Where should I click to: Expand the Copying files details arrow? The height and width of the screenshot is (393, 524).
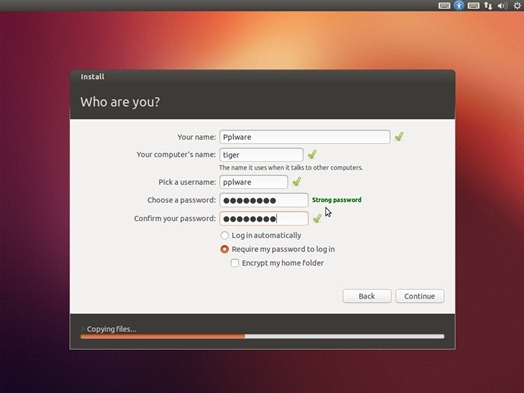click(x=83, y=329)
